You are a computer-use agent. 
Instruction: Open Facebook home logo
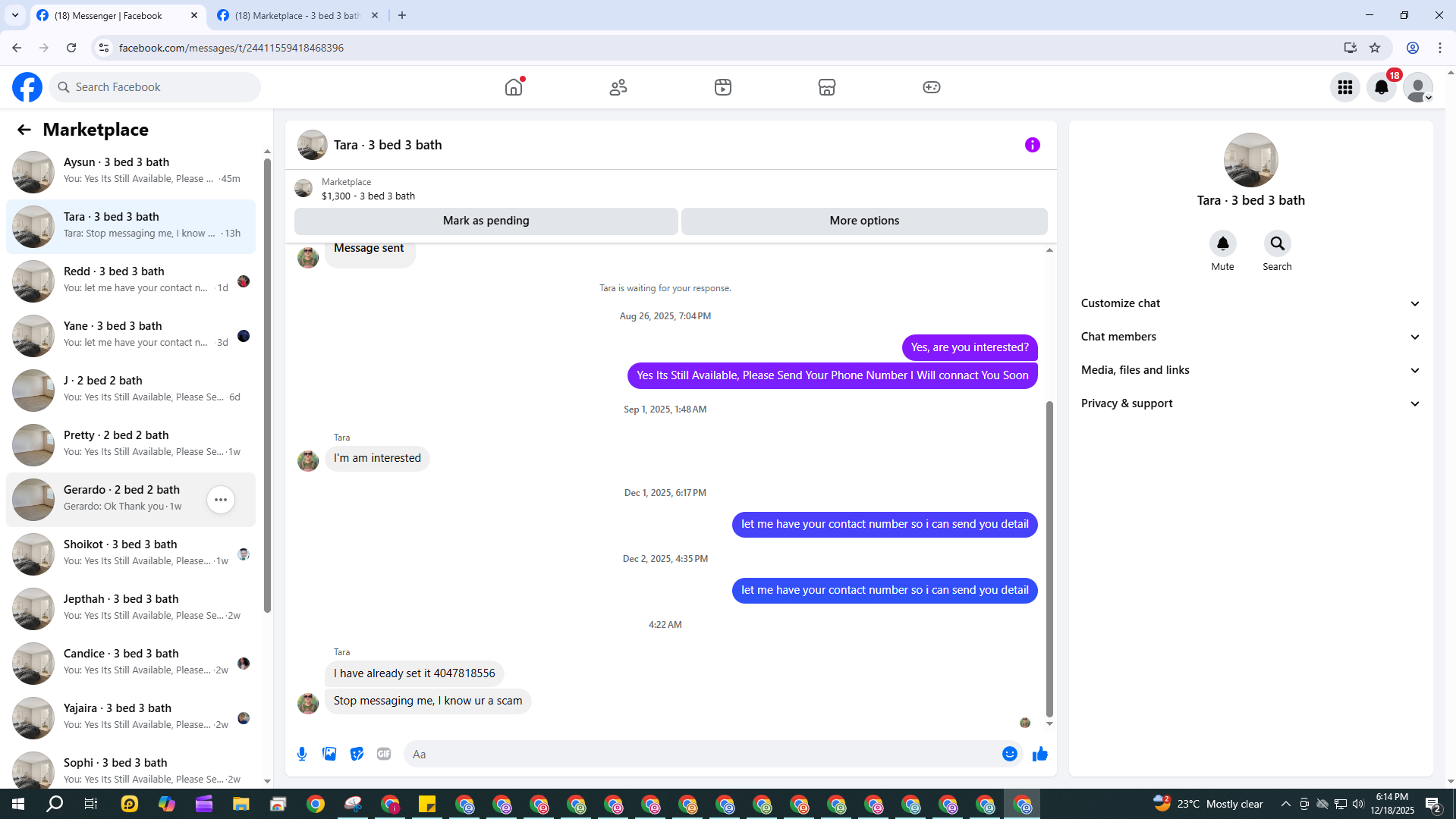point(27,87)
